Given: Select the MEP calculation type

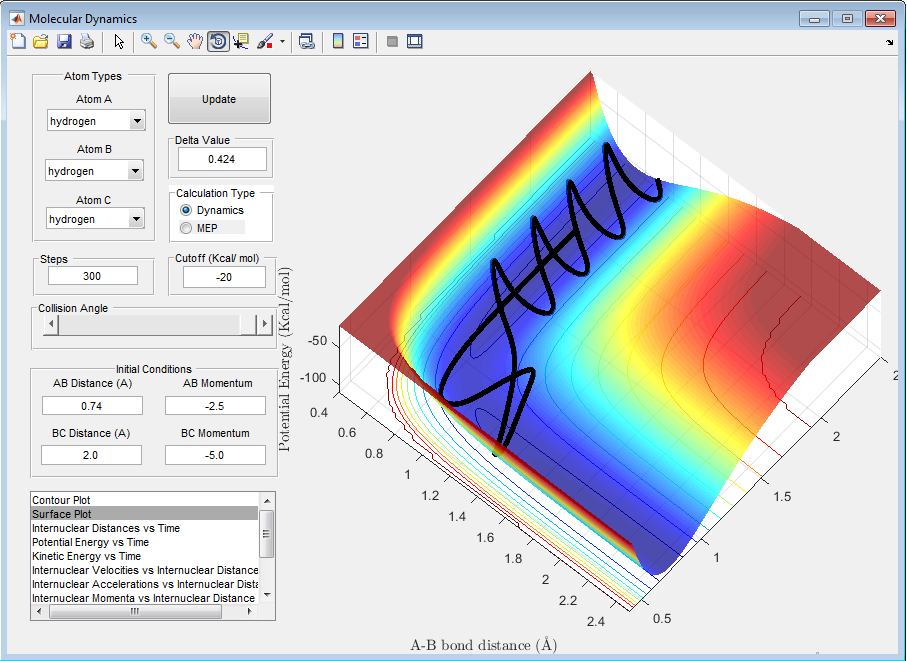Looking at the screenshot, I should [186, 229].
